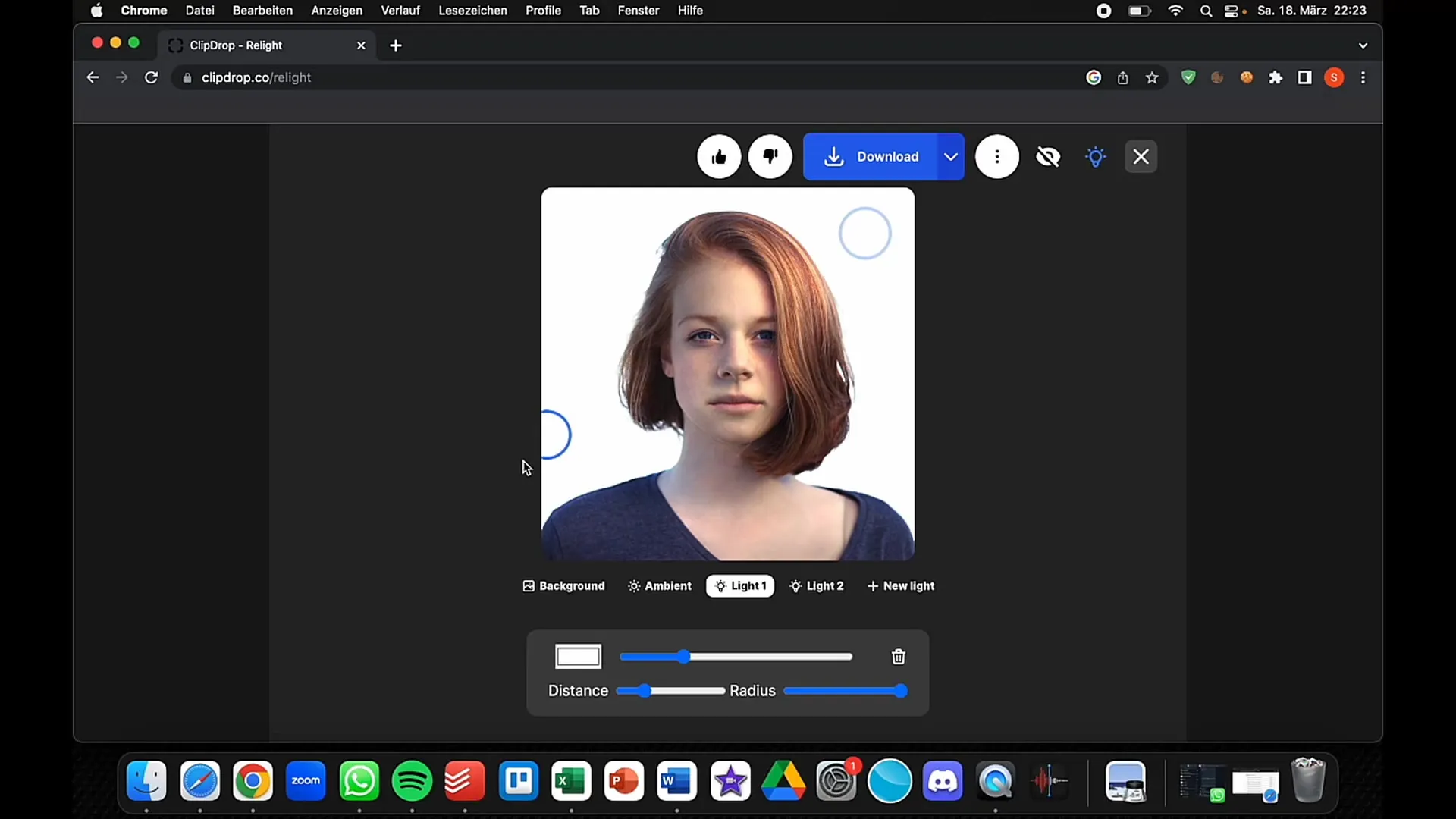Click the Spotify icon in the Dock
This screenshot has height=819, width=1456.
coord(414,780)
